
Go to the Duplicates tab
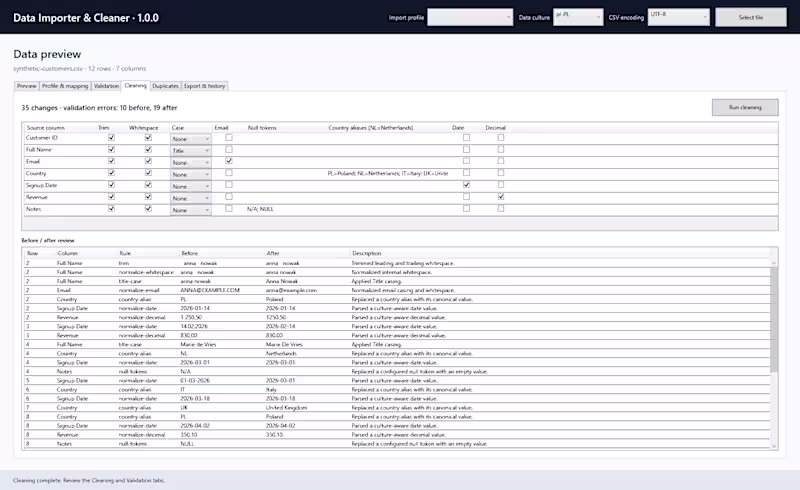(x=165, y=86)
